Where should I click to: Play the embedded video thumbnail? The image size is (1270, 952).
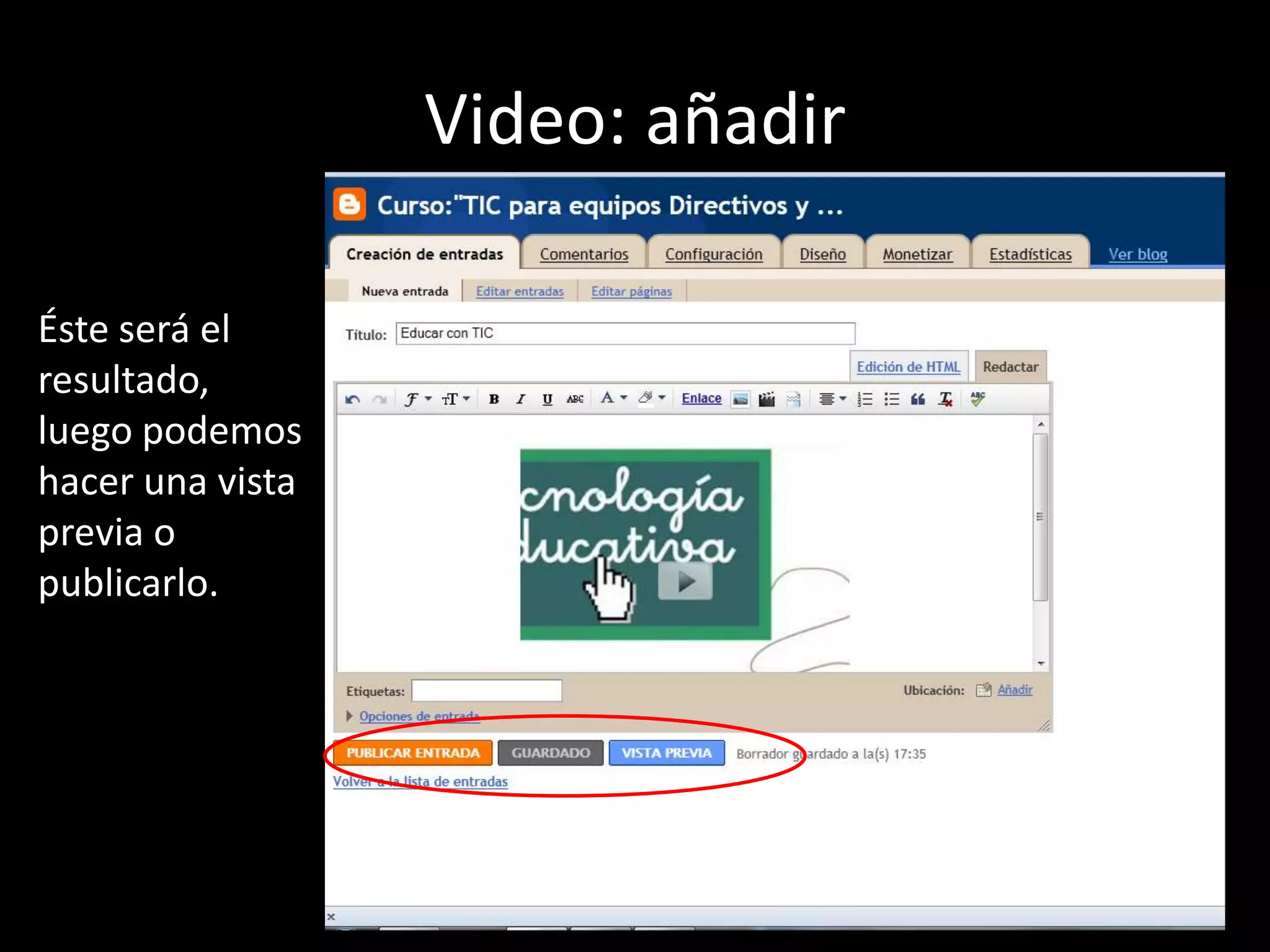(x=685, y=581)
